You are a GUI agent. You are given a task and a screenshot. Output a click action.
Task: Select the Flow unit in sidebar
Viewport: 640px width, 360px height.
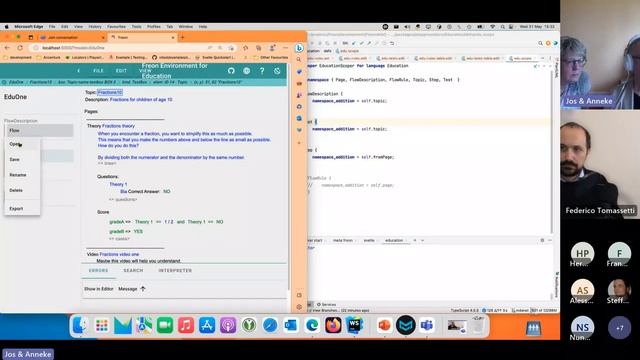39,131
